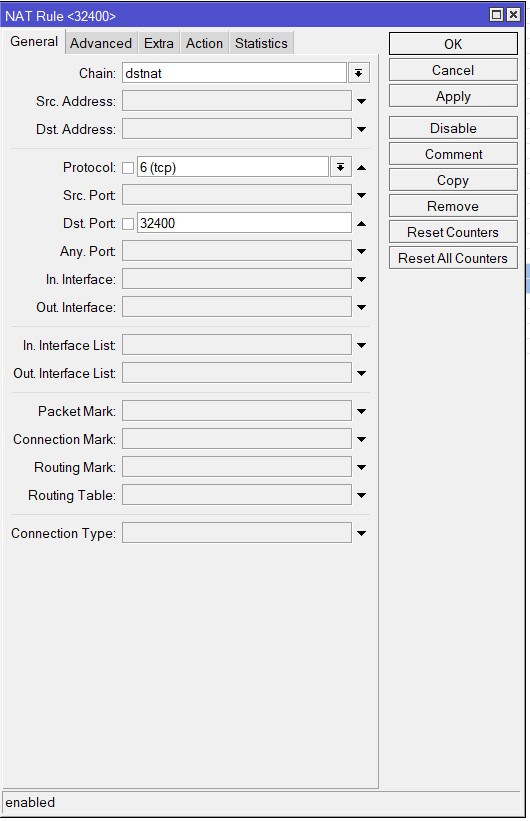The height and width of the screenshot is (821, 530).
Task: Expand the Connection Type field arrow
Action: [361, 534]
